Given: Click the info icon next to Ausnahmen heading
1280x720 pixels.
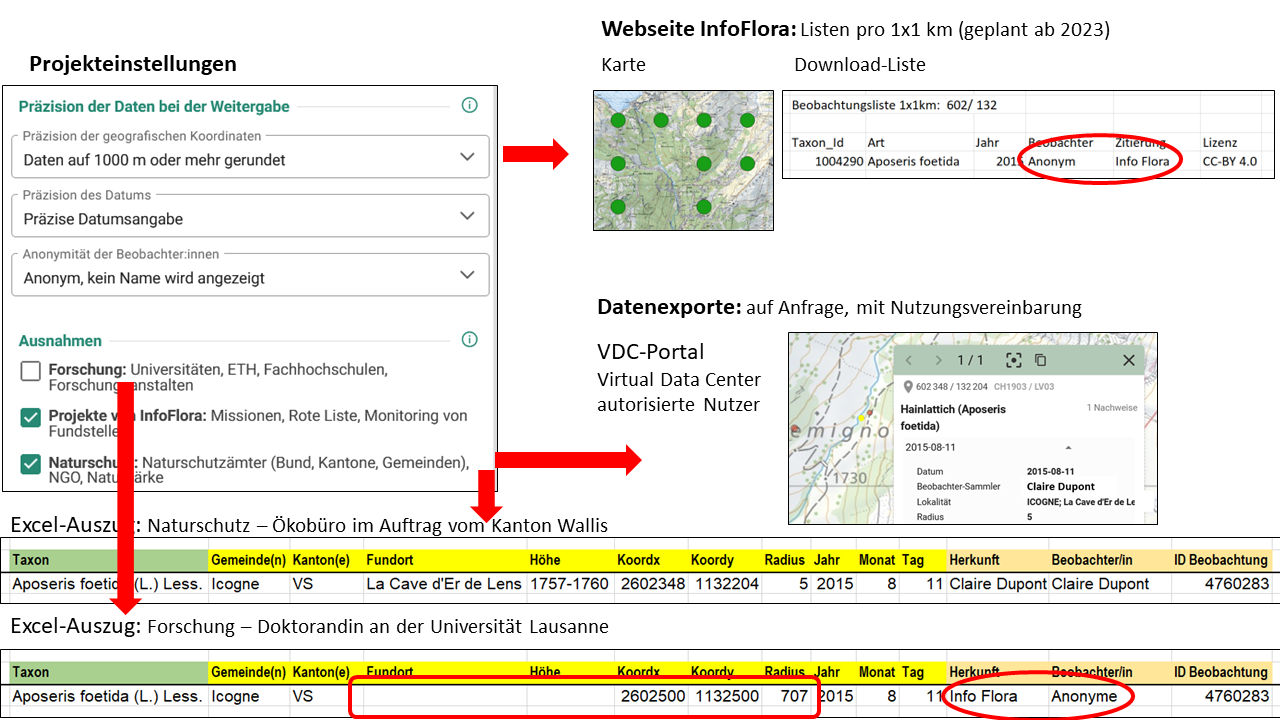Looking at the screenshot, I should click(469, 340).
